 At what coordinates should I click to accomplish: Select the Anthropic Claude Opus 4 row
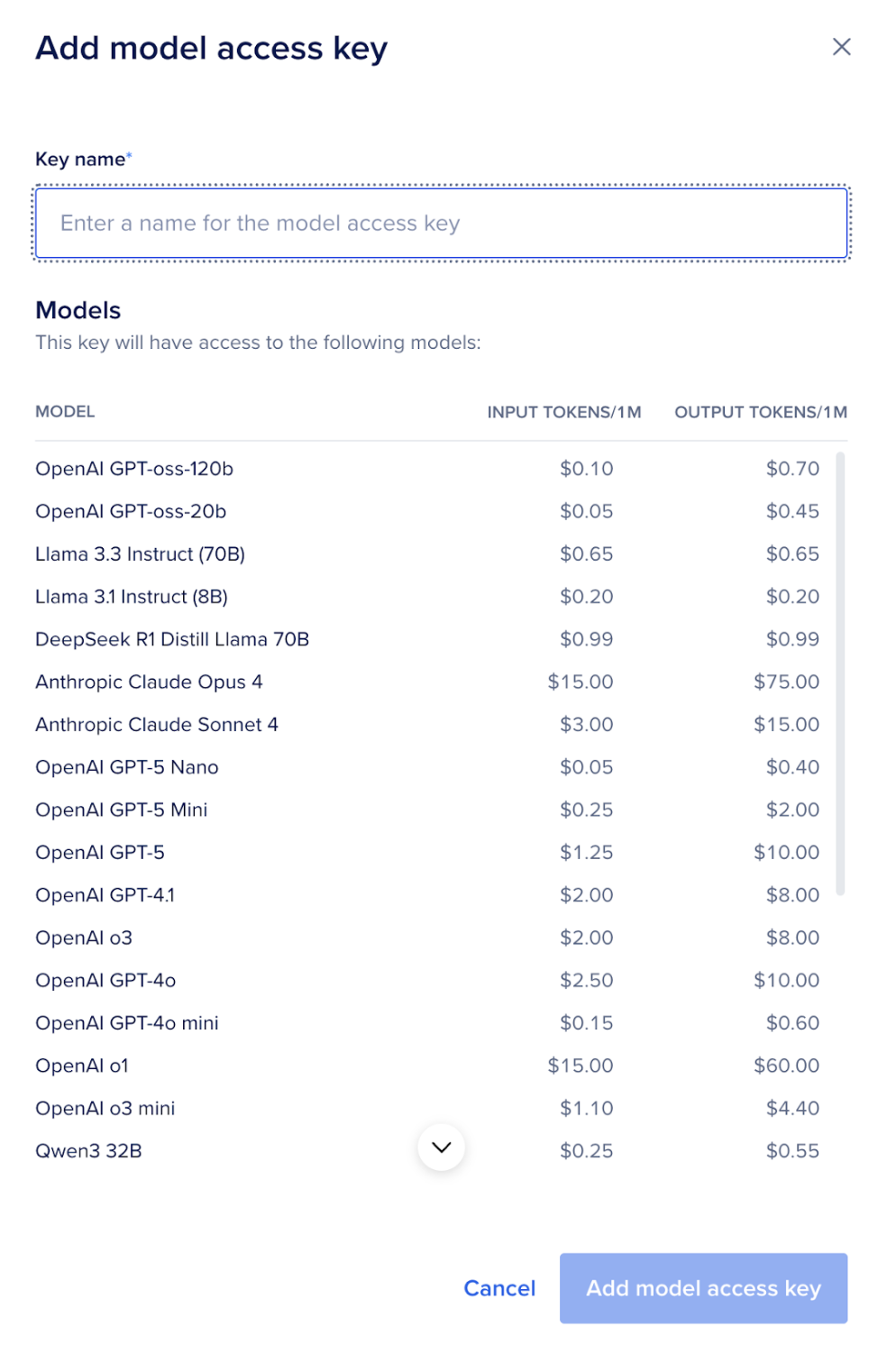(x=149, y=682)
